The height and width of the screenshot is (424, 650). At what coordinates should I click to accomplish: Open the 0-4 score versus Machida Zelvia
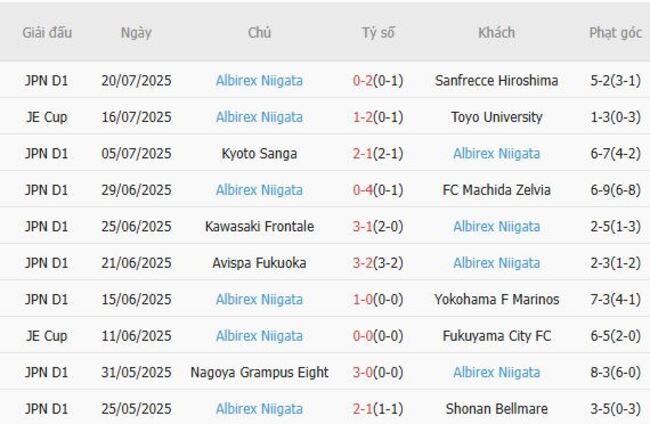(x=363, y=190)
